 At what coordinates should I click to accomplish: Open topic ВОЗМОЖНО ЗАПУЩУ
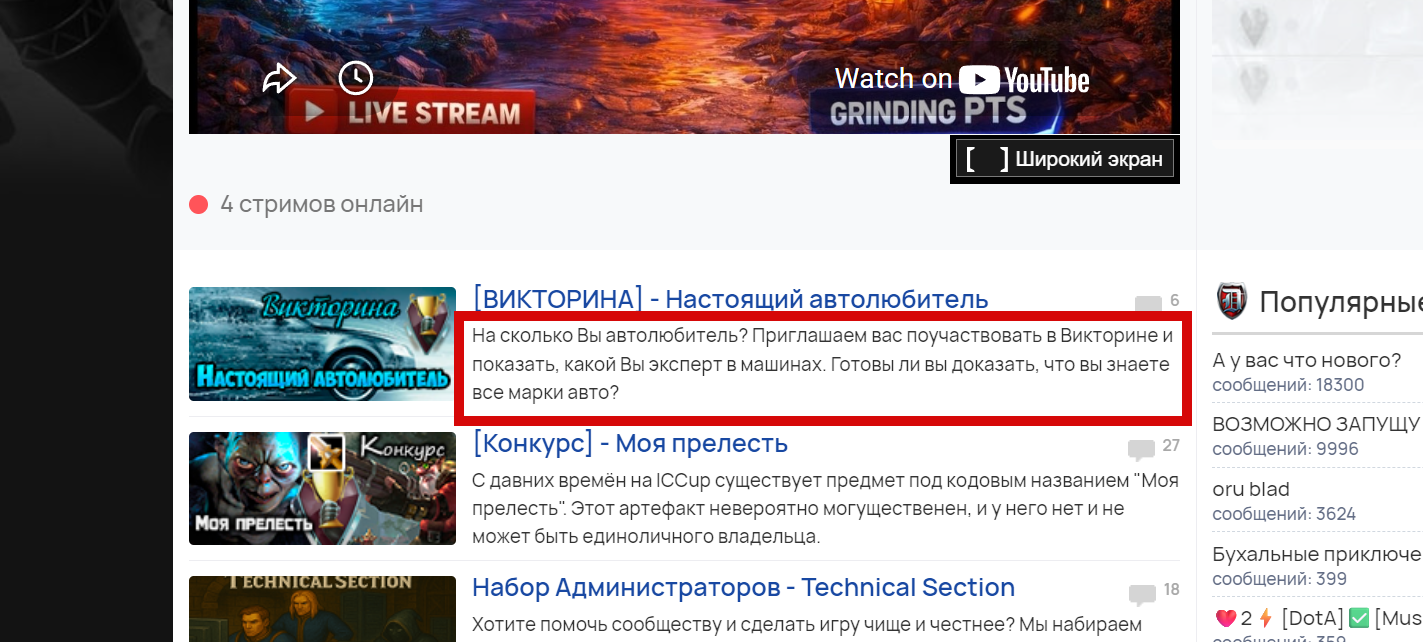tap(1316, 423)
